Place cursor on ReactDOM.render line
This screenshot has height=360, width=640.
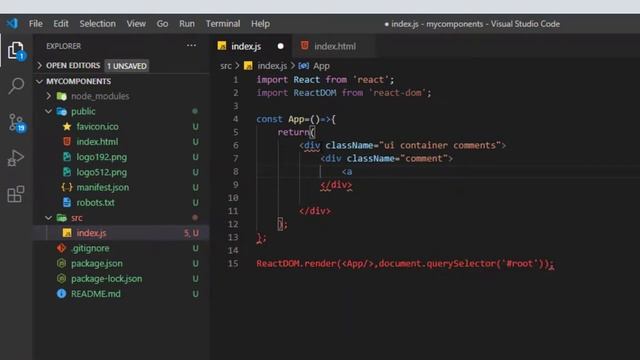tap(404, 264)
